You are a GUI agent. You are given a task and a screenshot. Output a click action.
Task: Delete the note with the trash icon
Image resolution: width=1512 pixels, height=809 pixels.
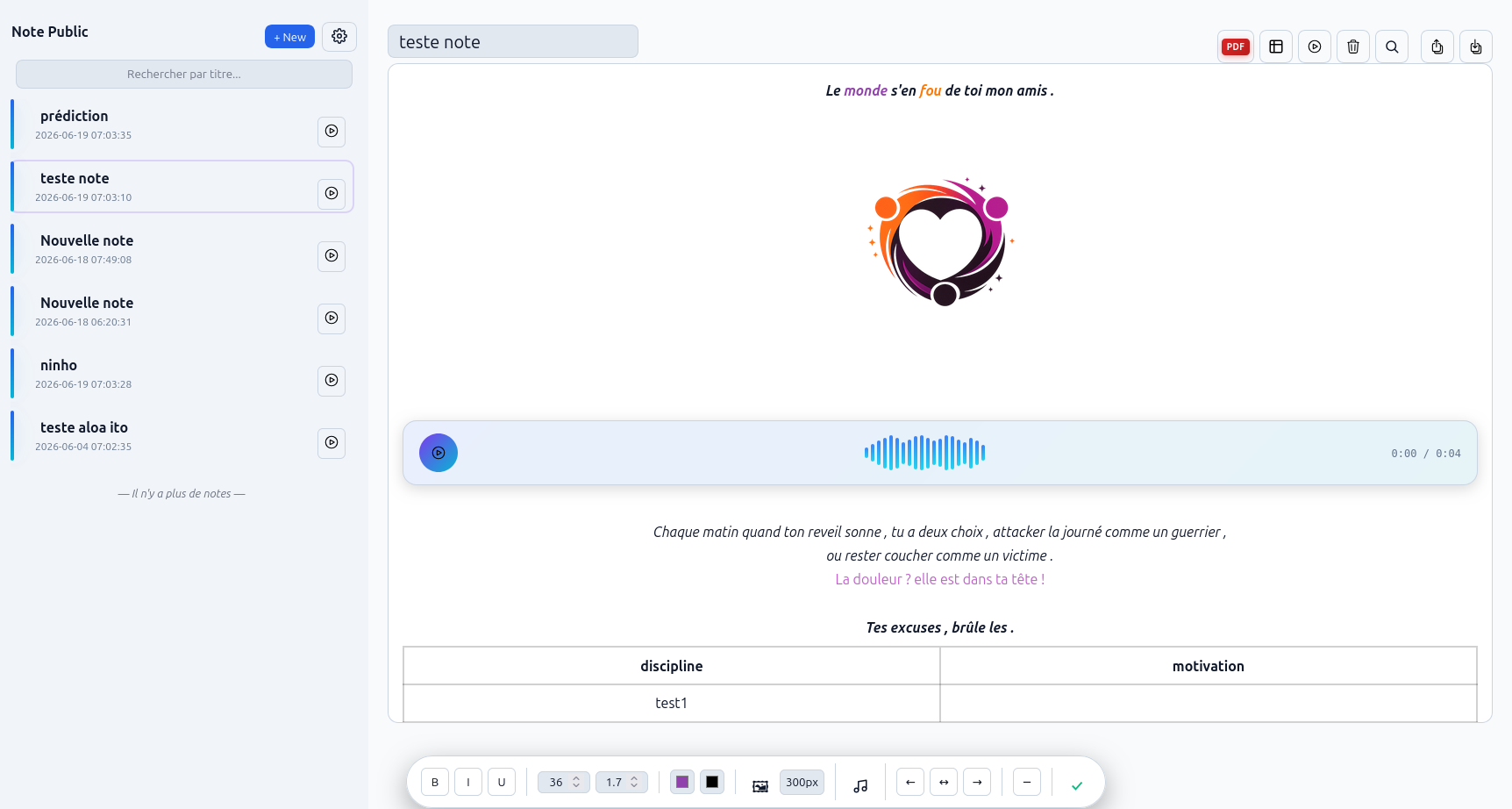[x=1353, y=47]
